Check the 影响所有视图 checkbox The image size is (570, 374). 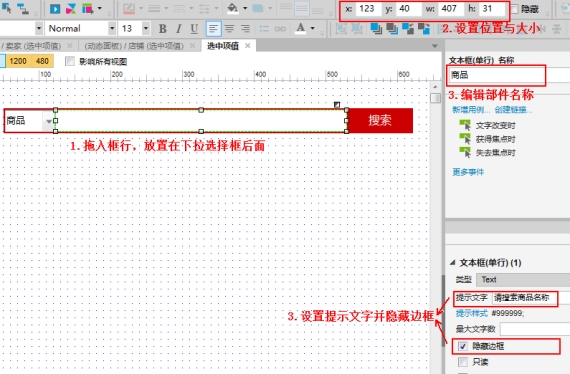70,61
